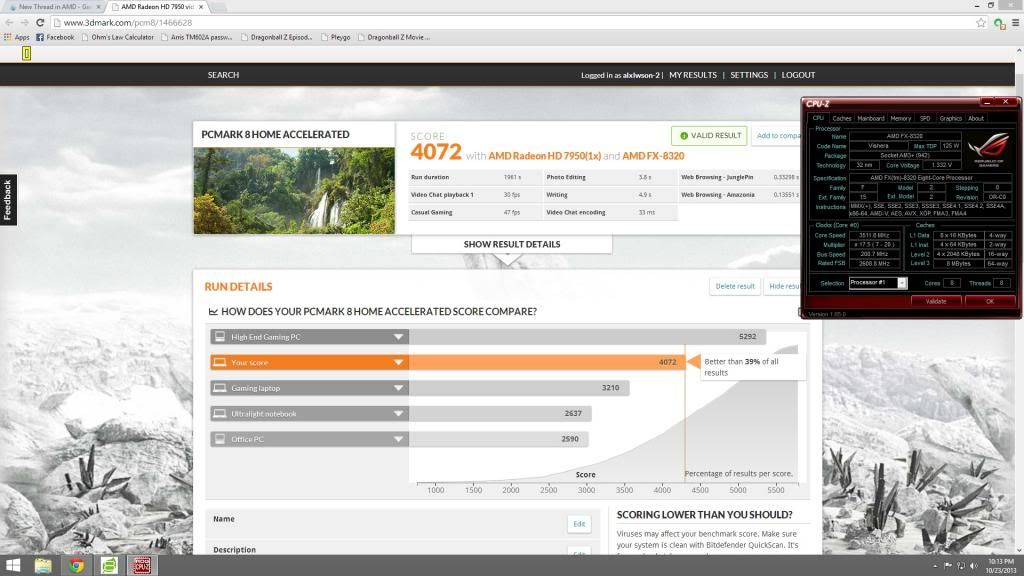Viewport: 1024px width, 576px height.
Task: Click the Your score monitor icon
Action: tap(220, 362)
